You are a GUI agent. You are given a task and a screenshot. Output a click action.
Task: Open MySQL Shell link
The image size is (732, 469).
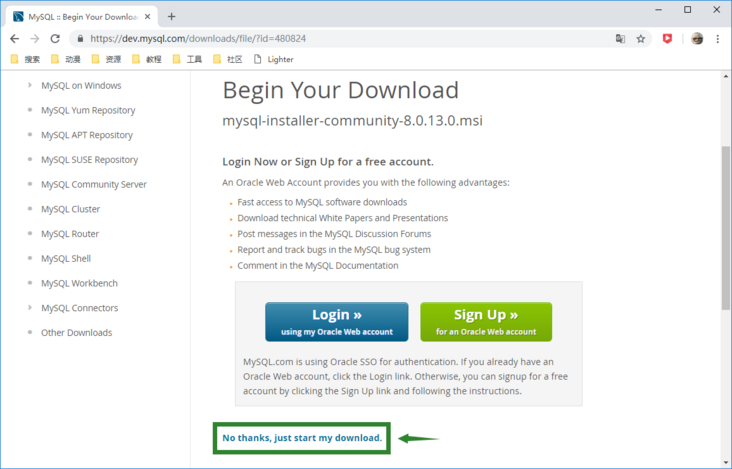[66, 259]
